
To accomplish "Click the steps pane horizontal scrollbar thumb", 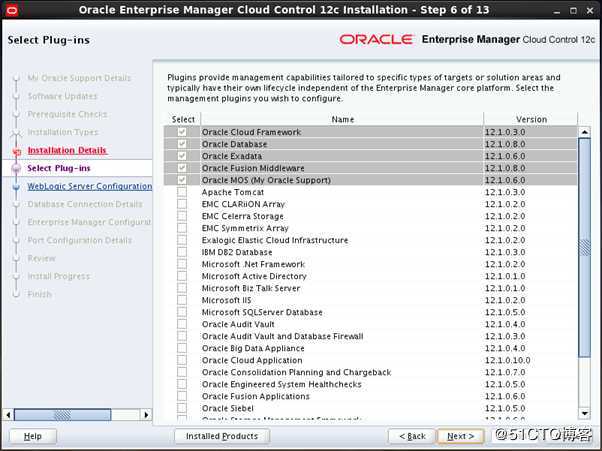I will 63,415.
